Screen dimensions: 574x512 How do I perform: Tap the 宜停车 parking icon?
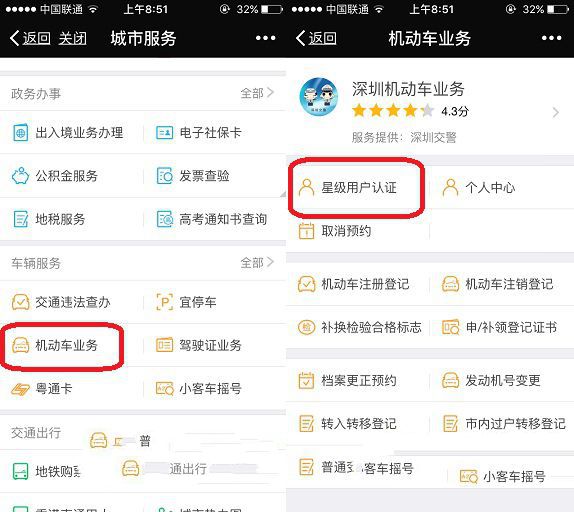point(164,302)
